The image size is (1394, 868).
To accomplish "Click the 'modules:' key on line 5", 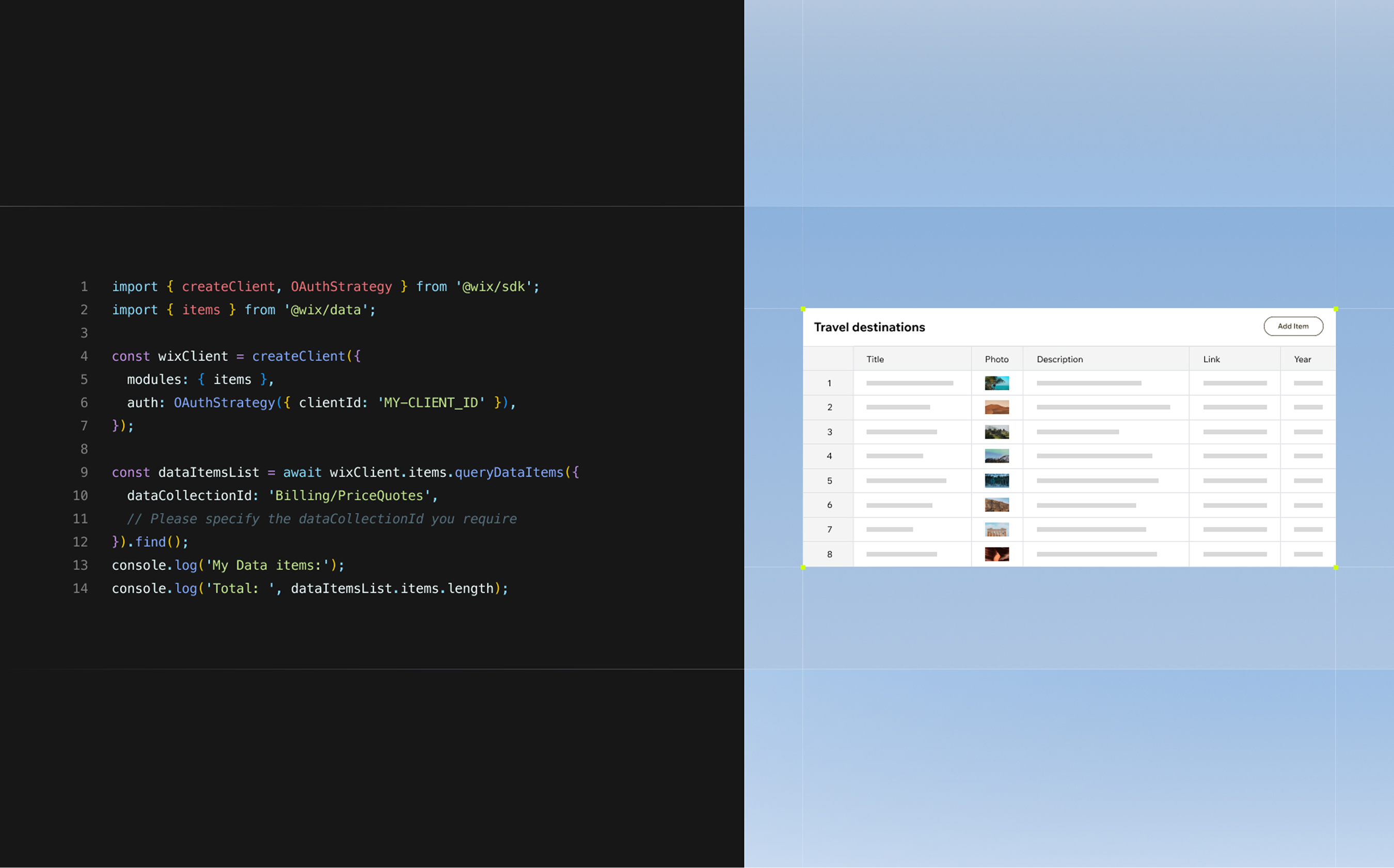I will [x=157, y=379].
